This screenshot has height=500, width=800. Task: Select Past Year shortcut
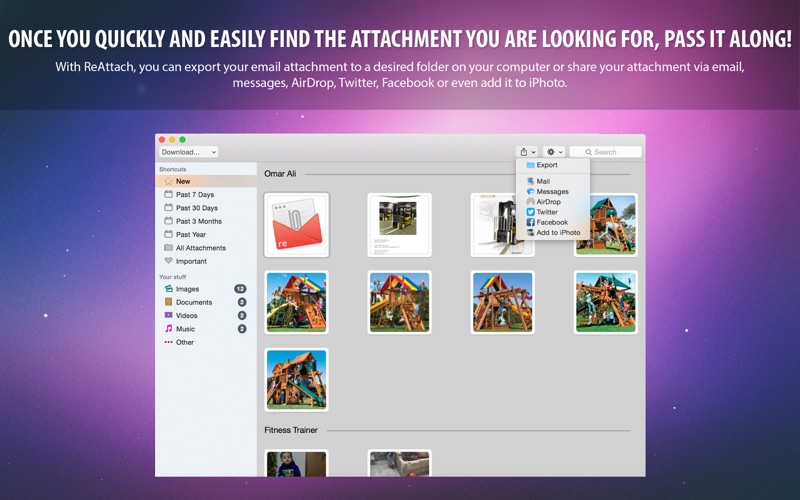pos(206,234)
